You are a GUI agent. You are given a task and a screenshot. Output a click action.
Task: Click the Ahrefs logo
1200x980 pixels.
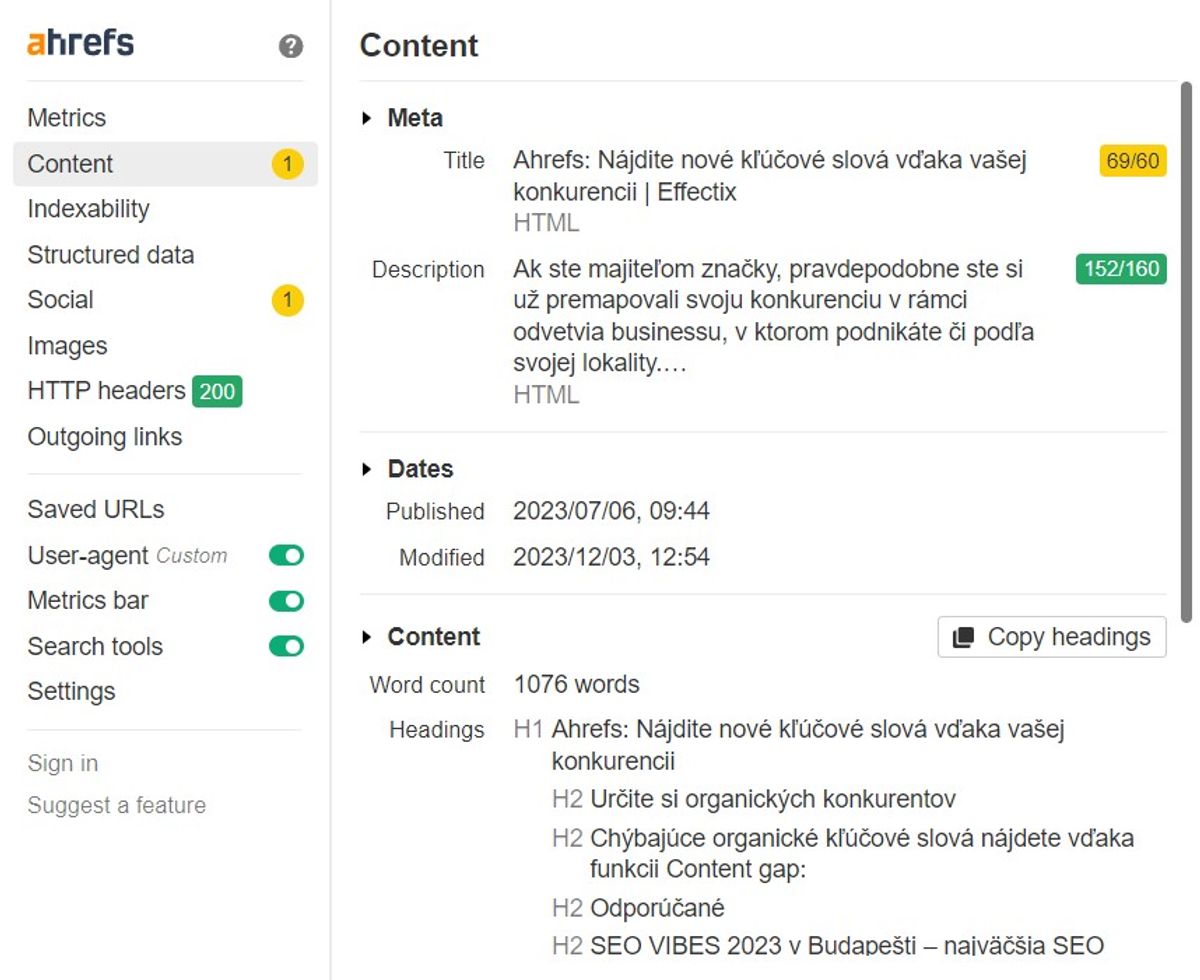click(x=80, y=44)
